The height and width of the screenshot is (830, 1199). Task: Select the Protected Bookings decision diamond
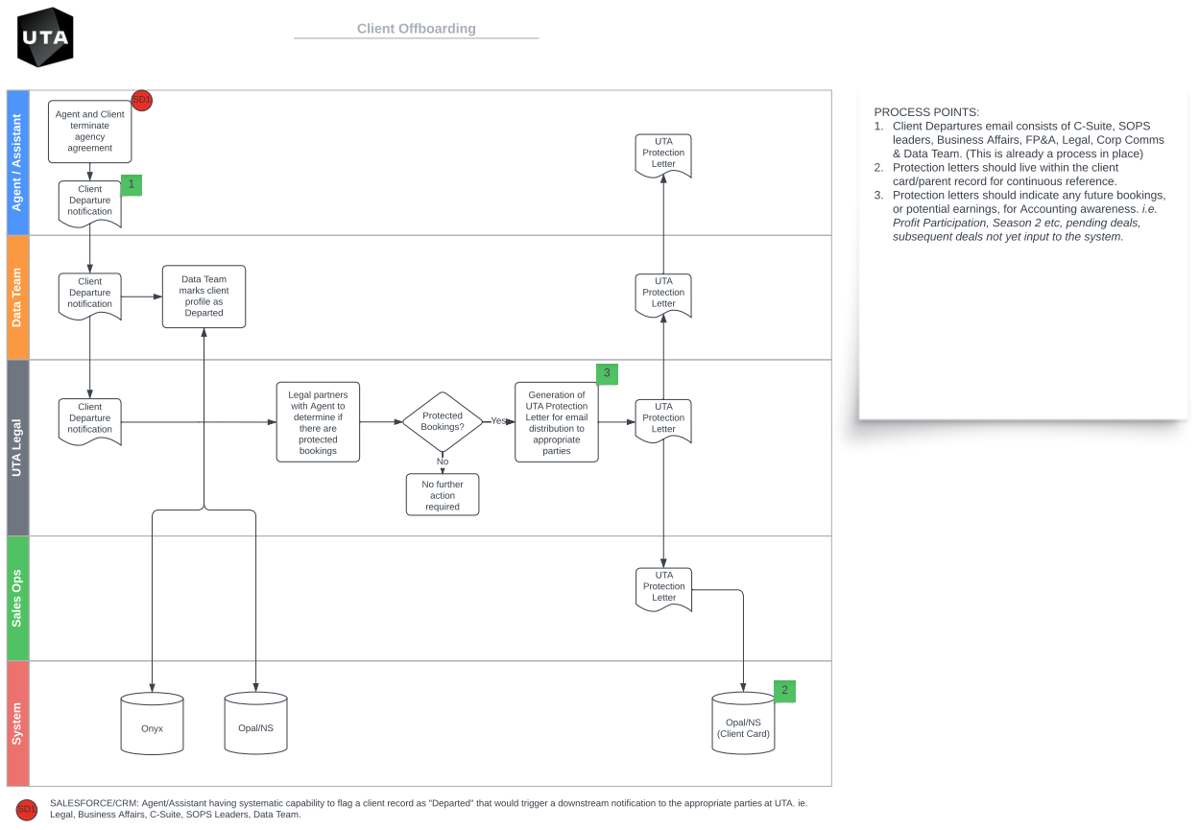point(442,422)
